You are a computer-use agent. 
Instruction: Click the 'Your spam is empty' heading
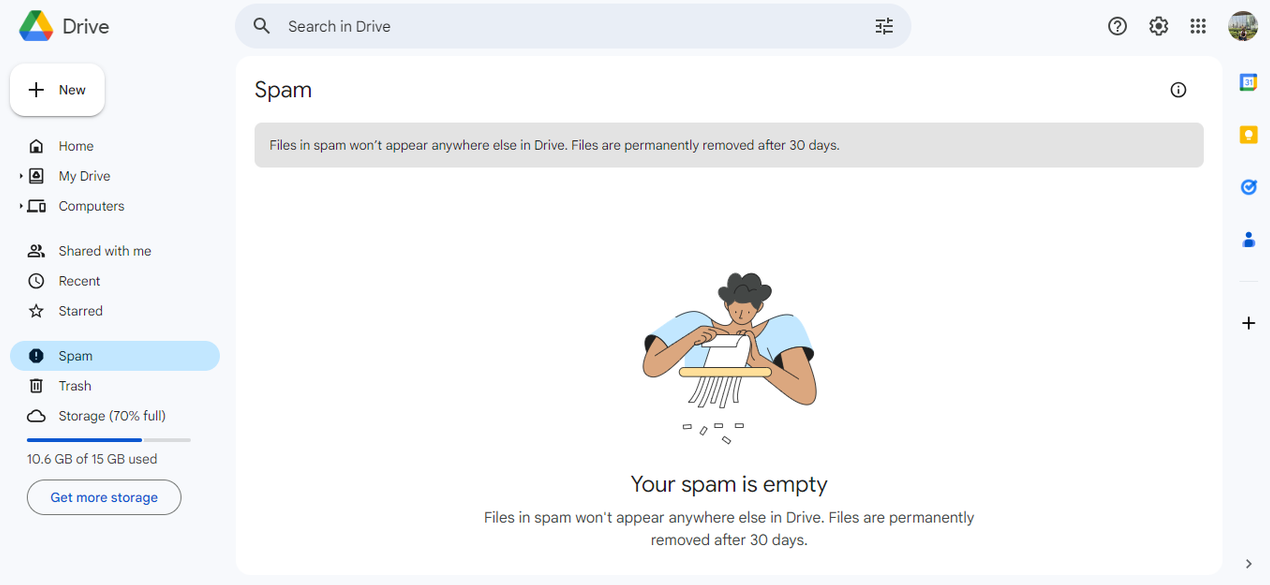pos(729,484)
